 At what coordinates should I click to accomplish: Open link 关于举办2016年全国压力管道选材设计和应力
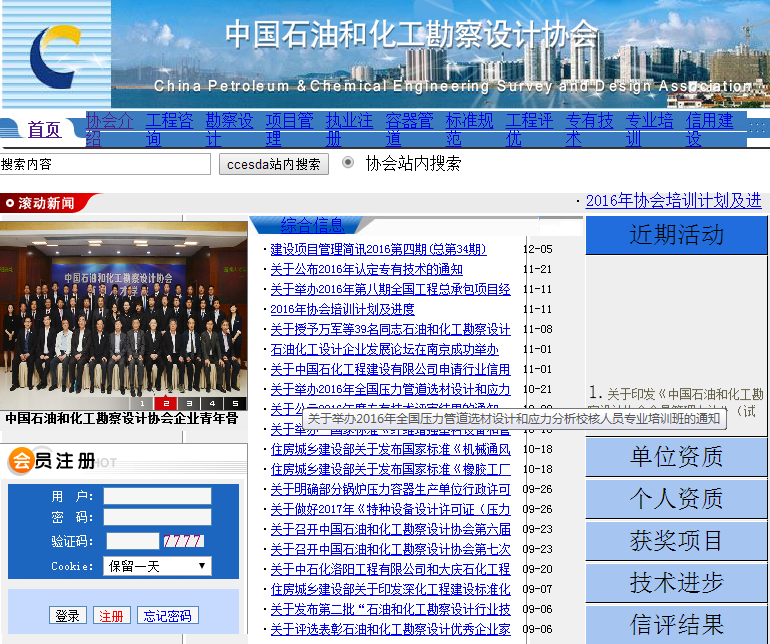click(390, 390)
